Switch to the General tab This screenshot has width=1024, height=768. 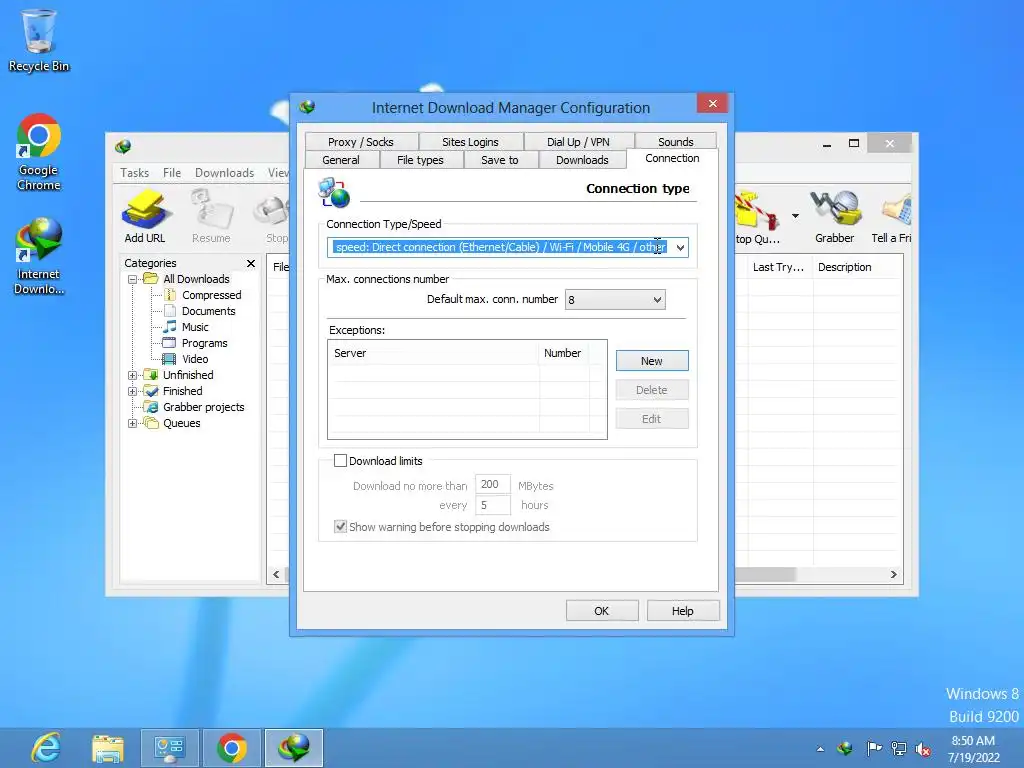point(341,160)
